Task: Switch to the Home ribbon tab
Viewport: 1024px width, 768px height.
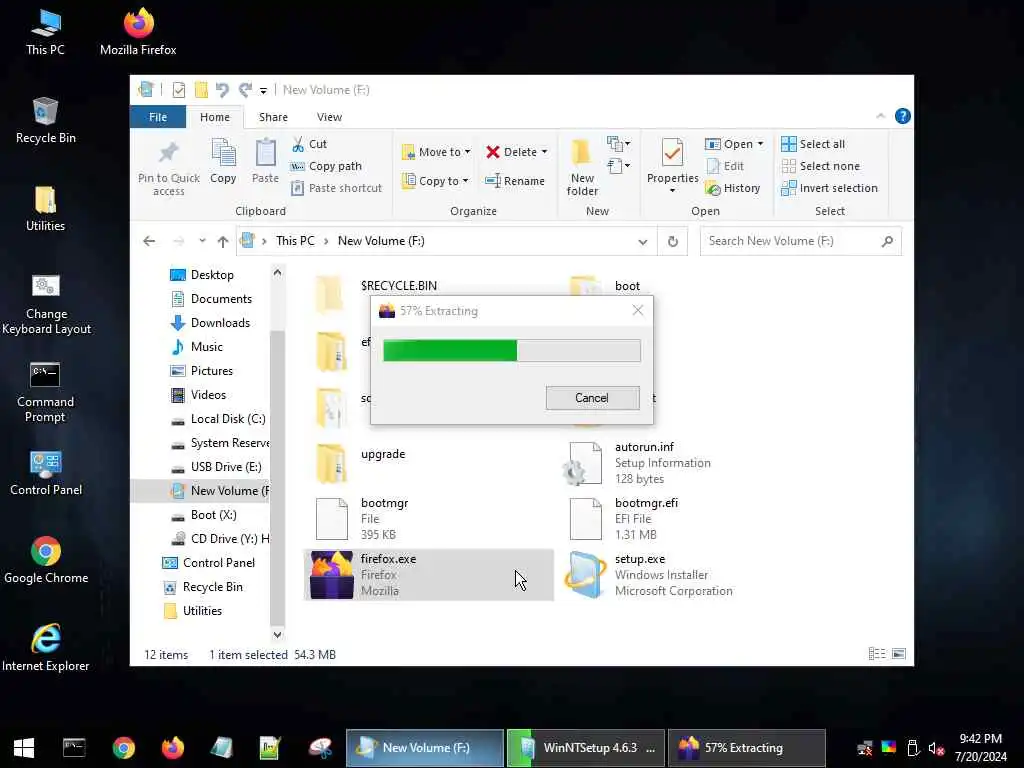Action: [x=215, y=117]
